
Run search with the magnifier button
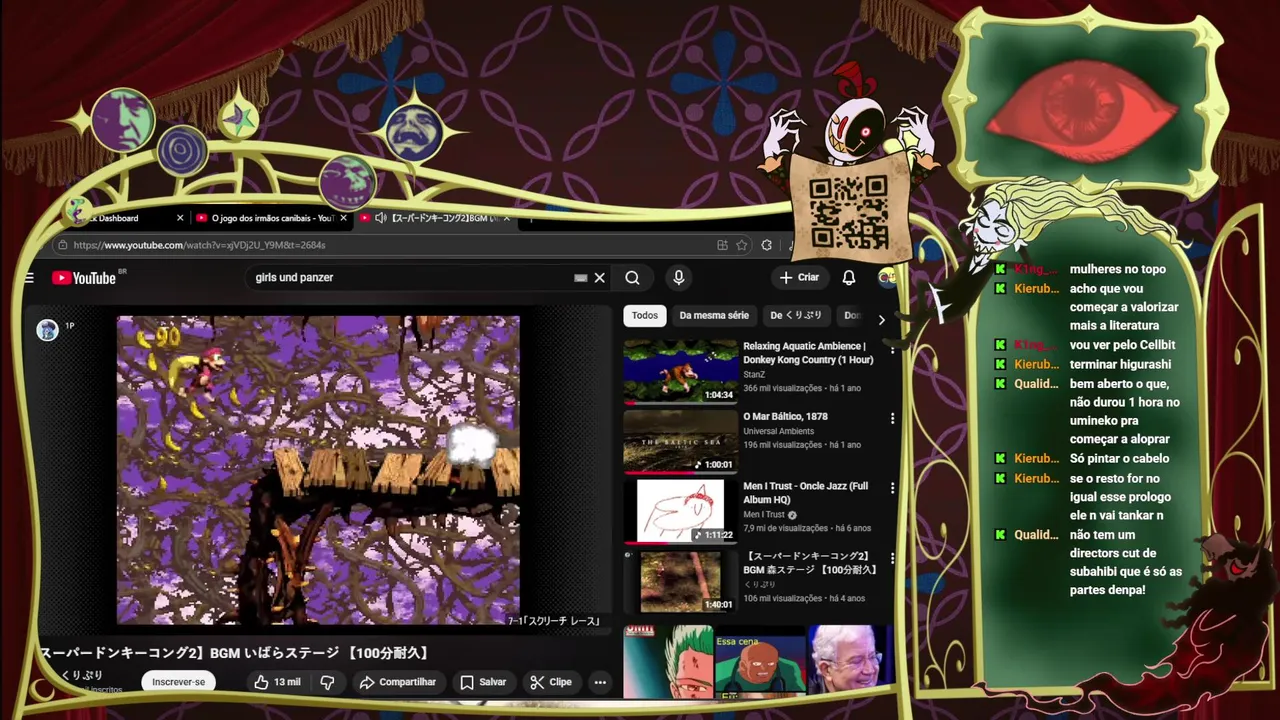point(632,278)
